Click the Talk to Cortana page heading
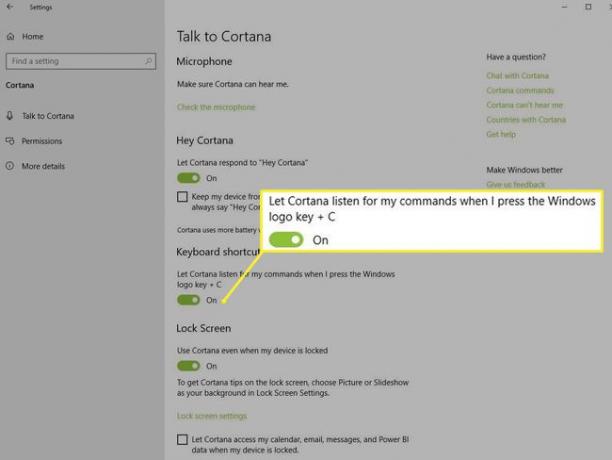 (x=224, y=36)
